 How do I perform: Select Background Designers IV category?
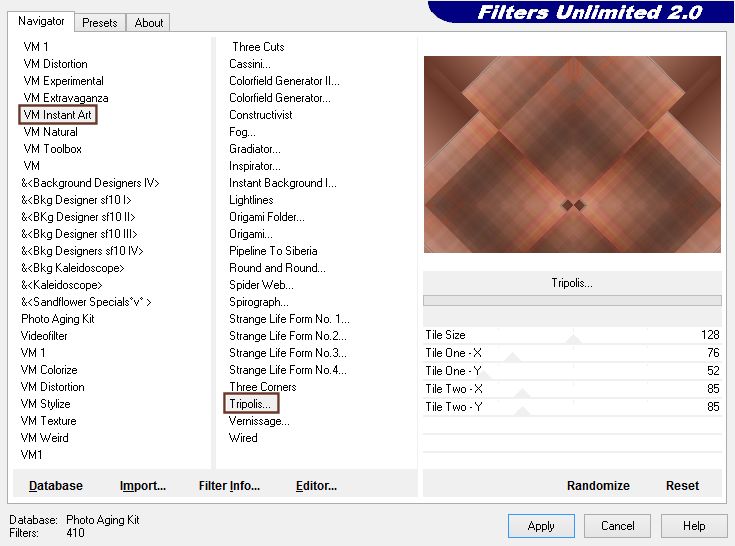[90, 183]
